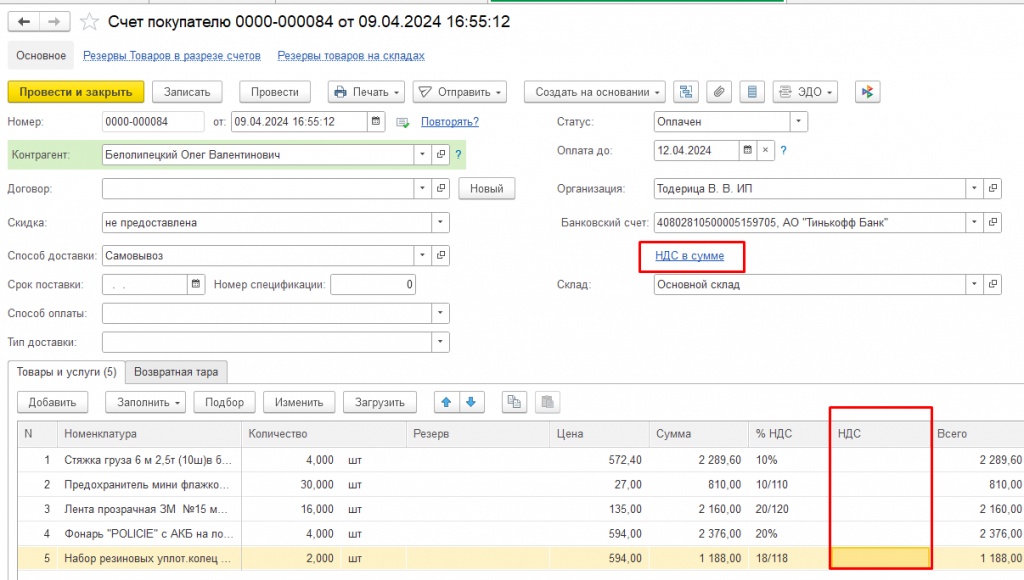Viewport: 1024px width, 580px height.
Task: Open Склад record via the open-form icon
Action: coord(993,285)
